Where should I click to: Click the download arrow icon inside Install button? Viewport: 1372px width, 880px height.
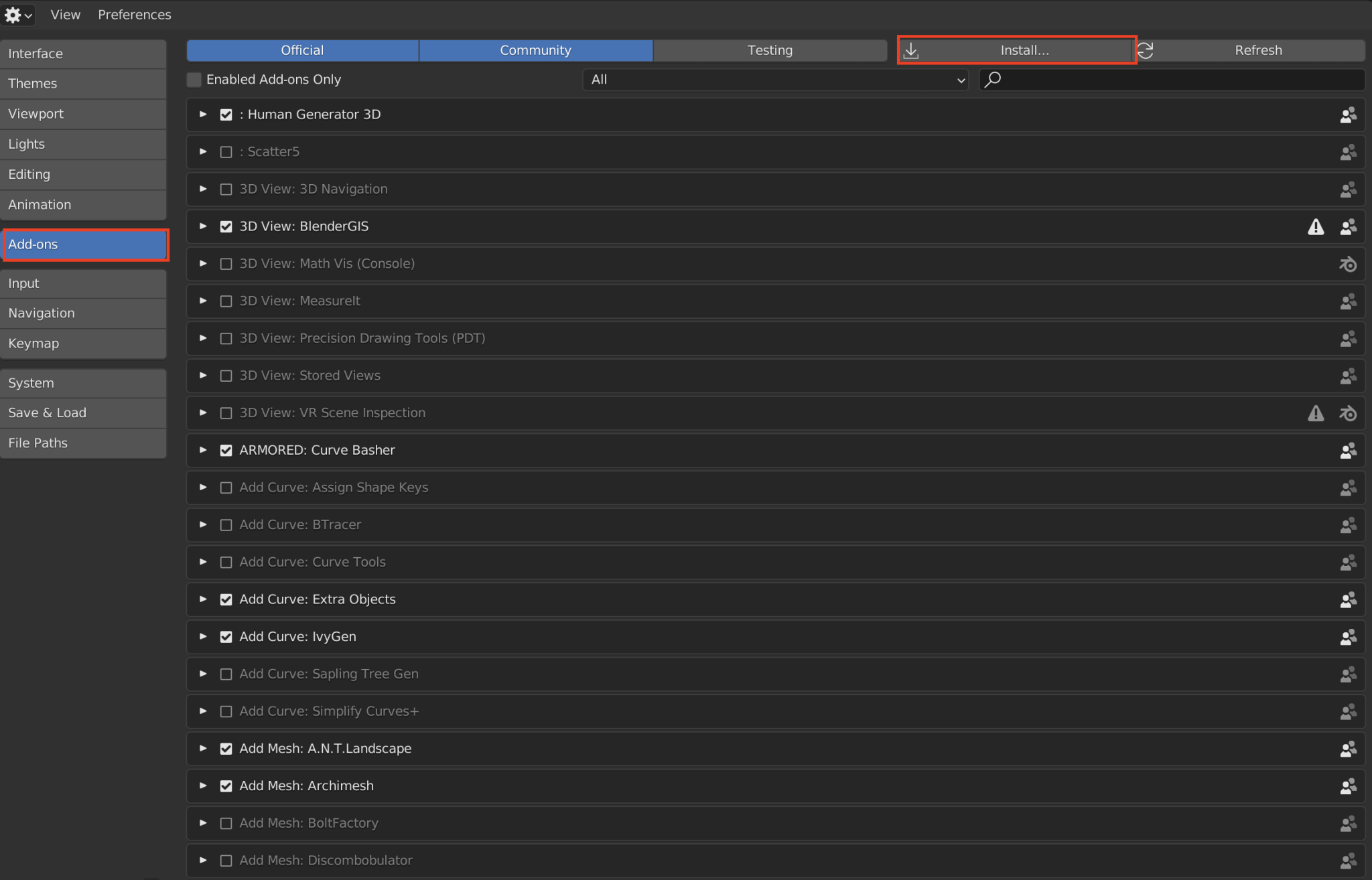pyautogui.click(x=910, y=50)
